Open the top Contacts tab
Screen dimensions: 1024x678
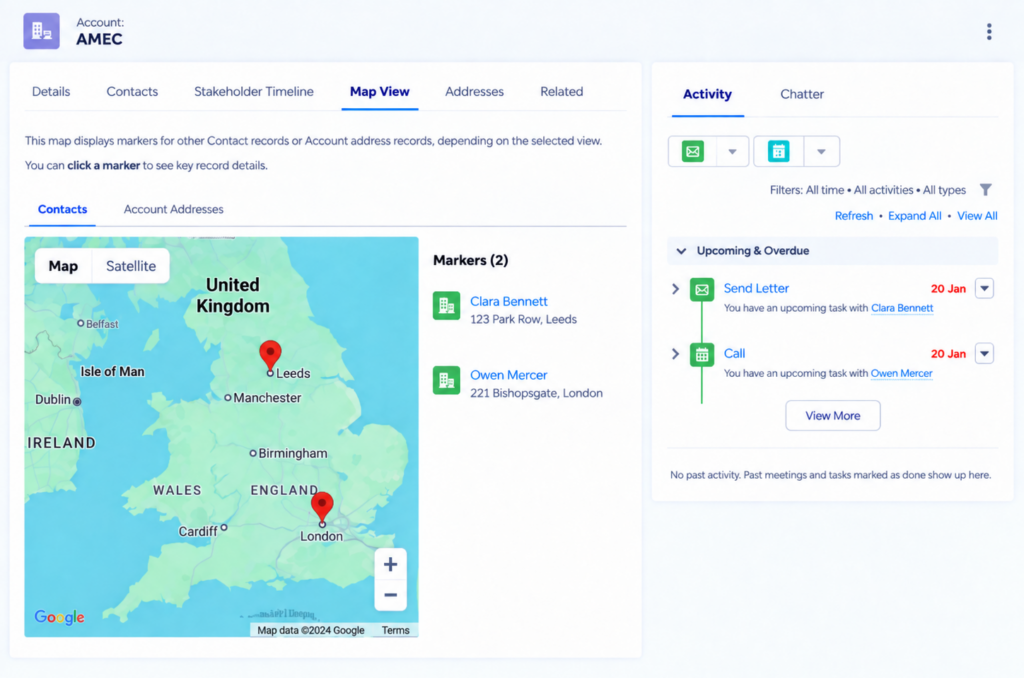pos(132,91)
